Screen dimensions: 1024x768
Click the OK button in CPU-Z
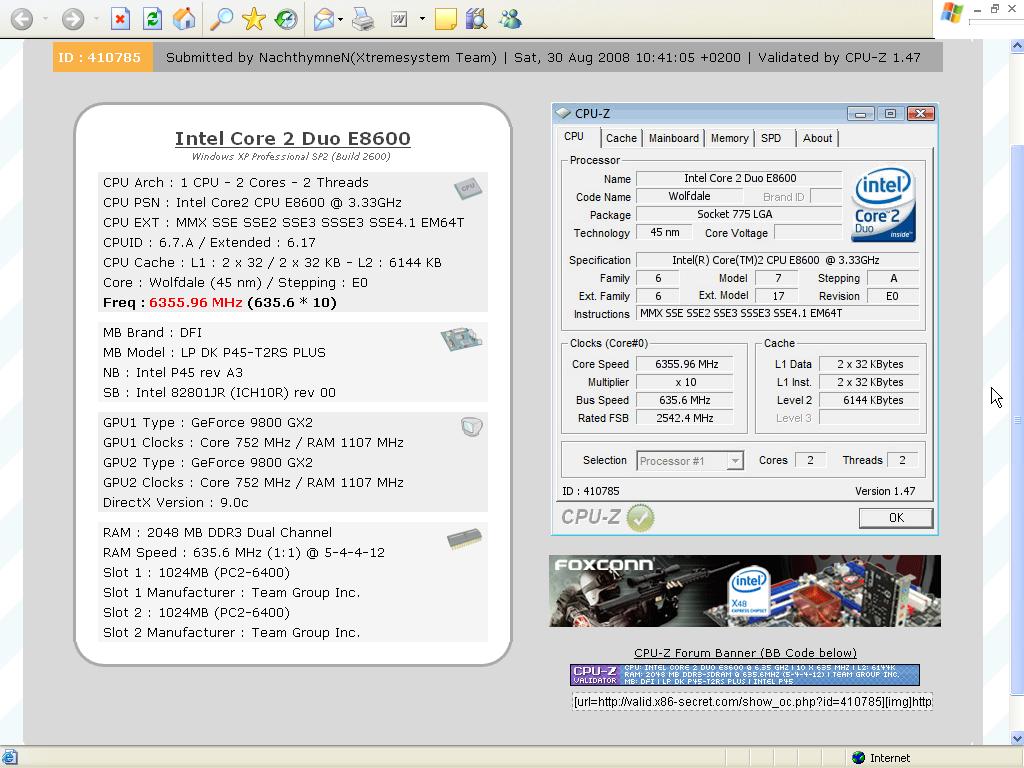[x=896, y=518]
